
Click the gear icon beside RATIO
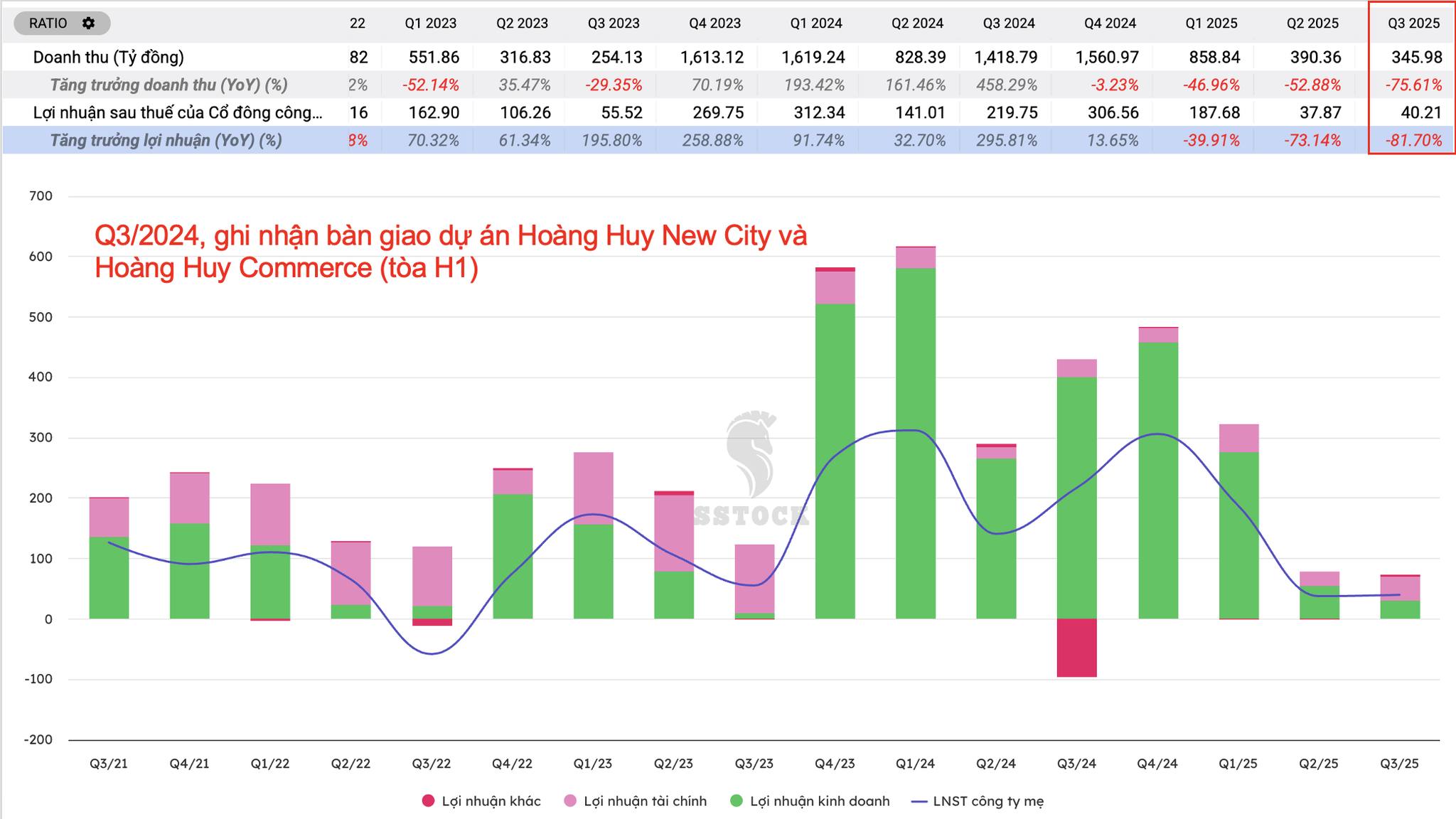[x=88, y=23]
